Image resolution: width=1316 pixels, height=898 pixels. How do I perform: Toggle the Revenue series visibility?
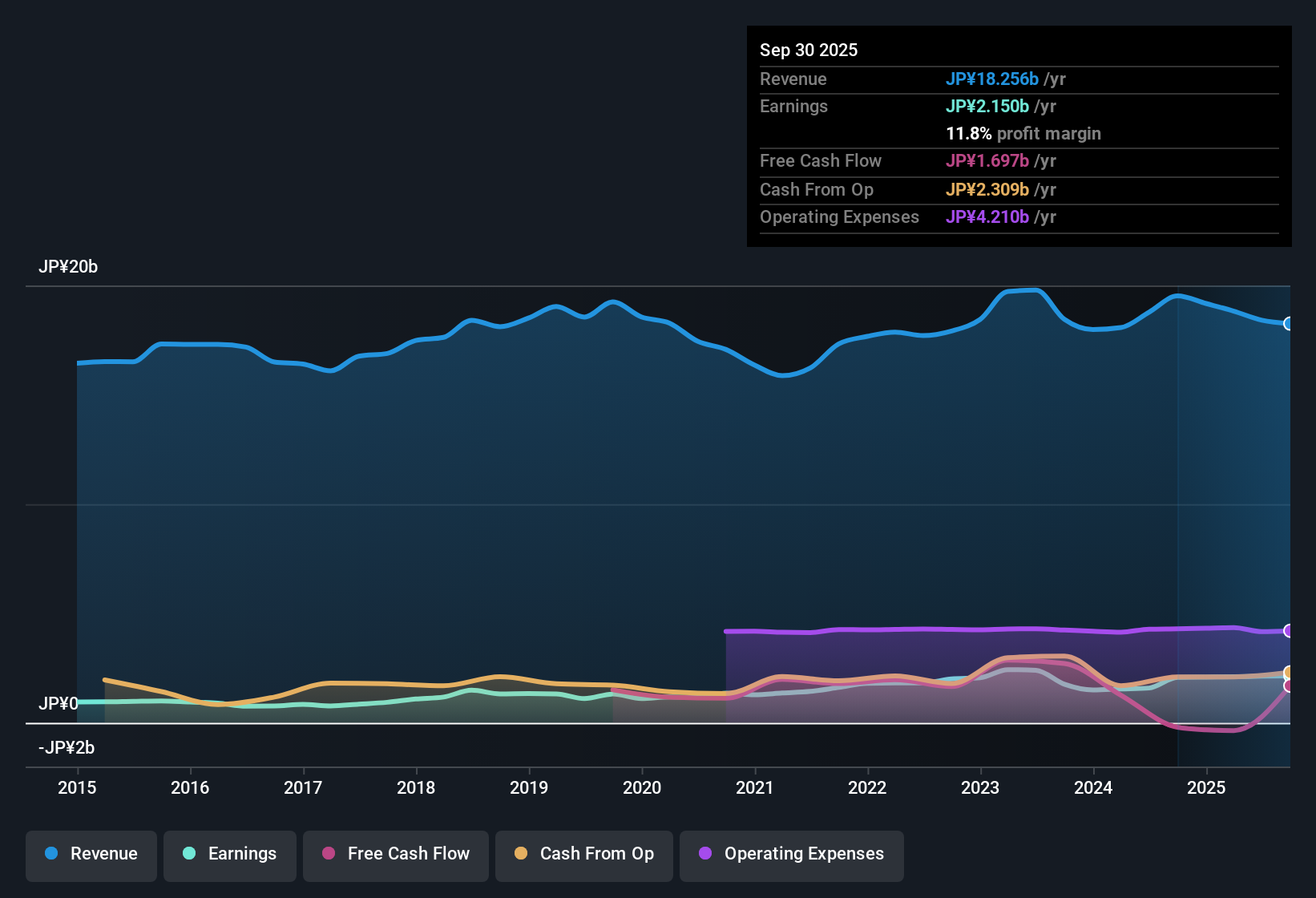(91, 854)
